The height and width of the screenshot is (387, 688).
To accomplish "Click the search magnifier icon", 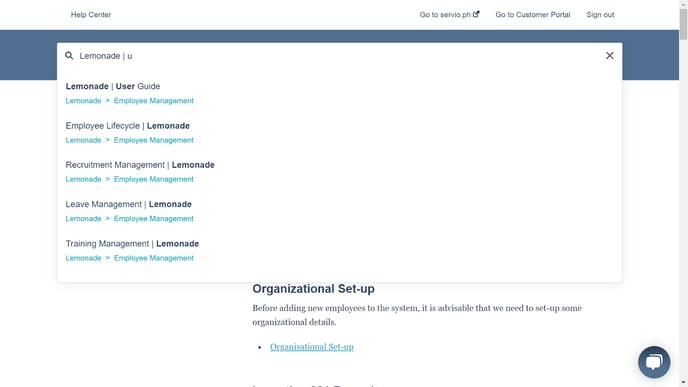I will click(69, 56).
